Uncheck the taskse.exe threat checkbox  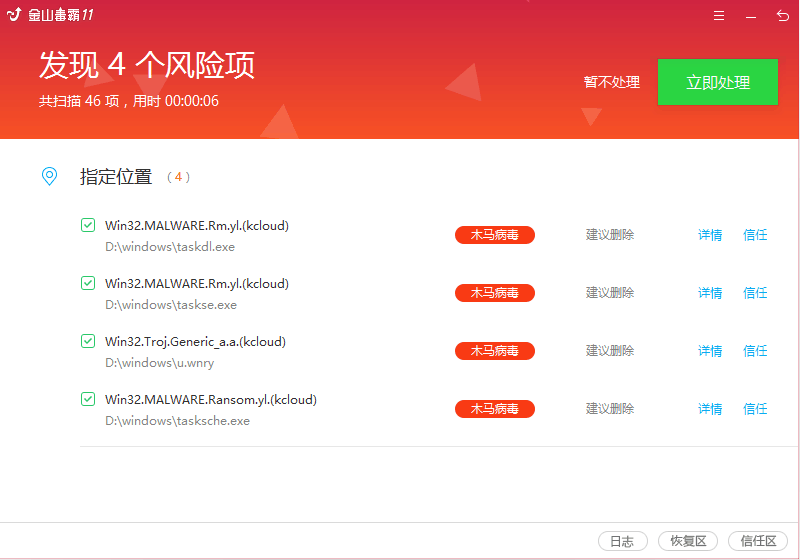pos(88,283)
